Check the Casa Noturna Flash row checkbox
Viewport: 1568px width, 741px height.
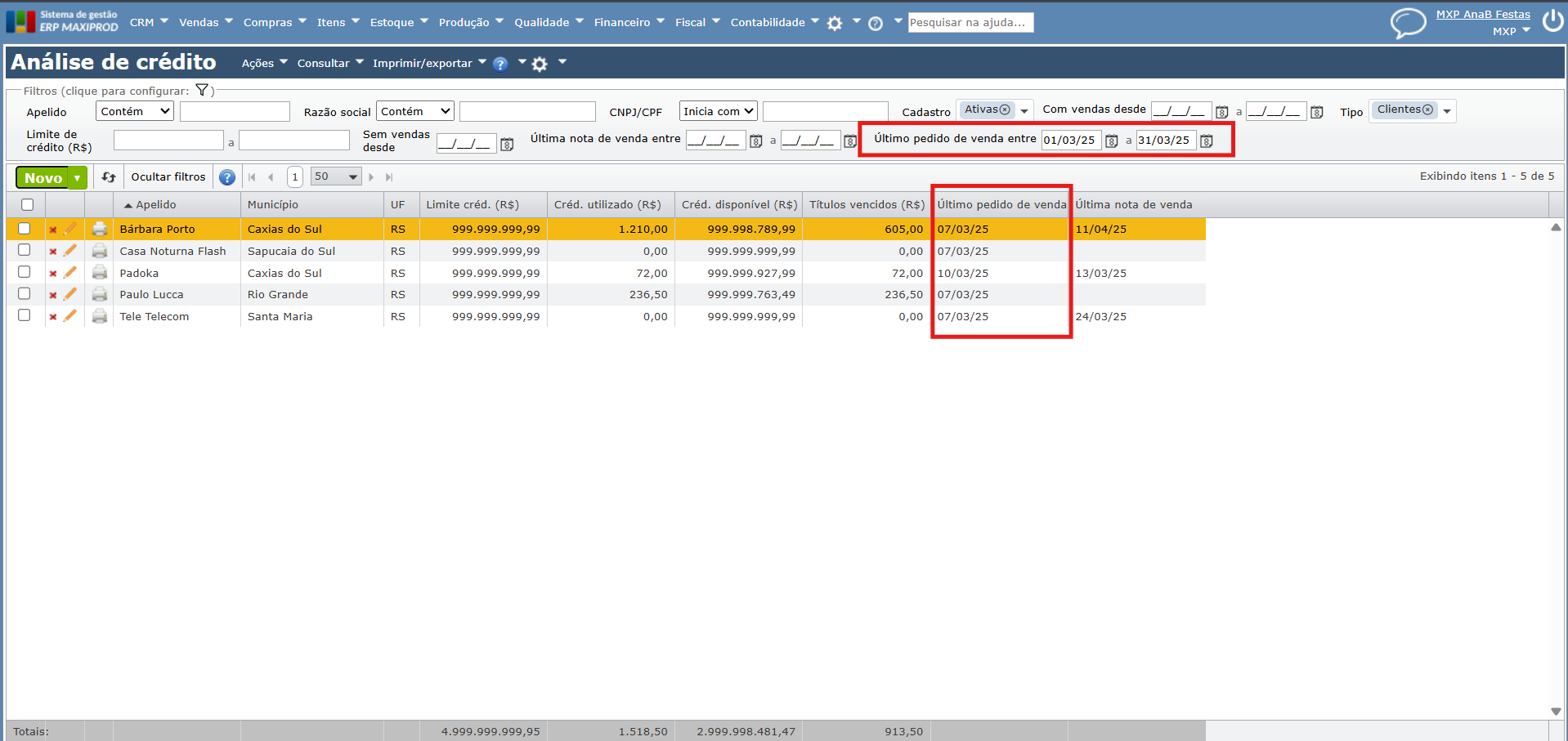point(25,250)
